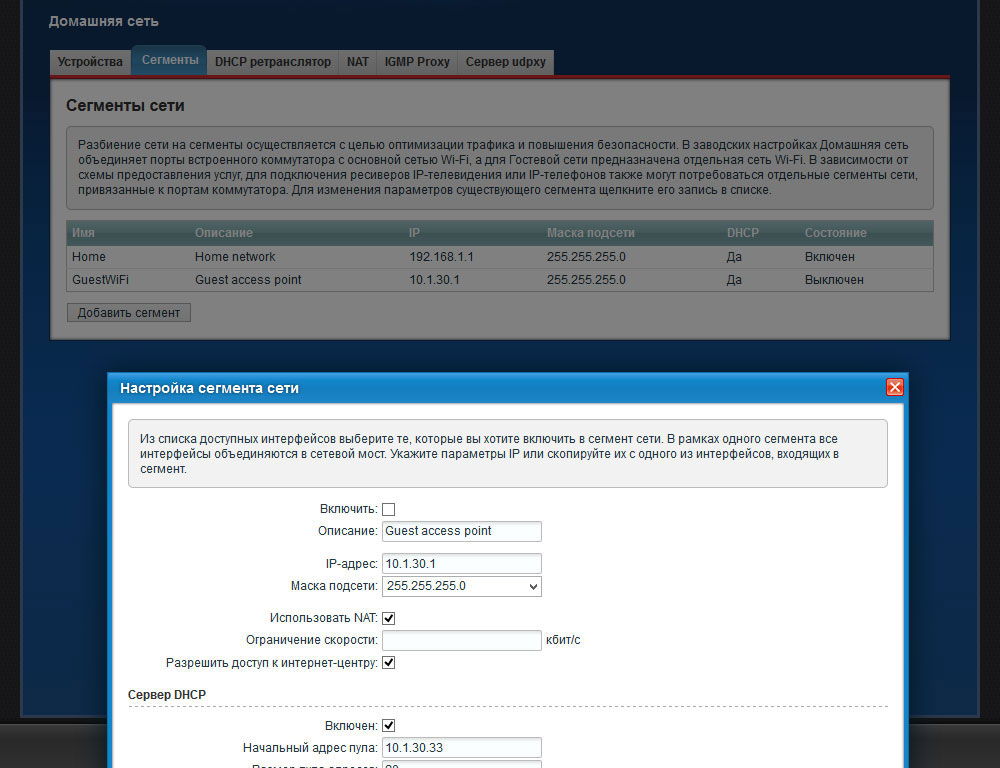Image resolution: width=1000 pixels, height=768 pixels.
Task: Open the DHCP ретранслятор tab
Action: pyautogui.click(x=273, y=62)
